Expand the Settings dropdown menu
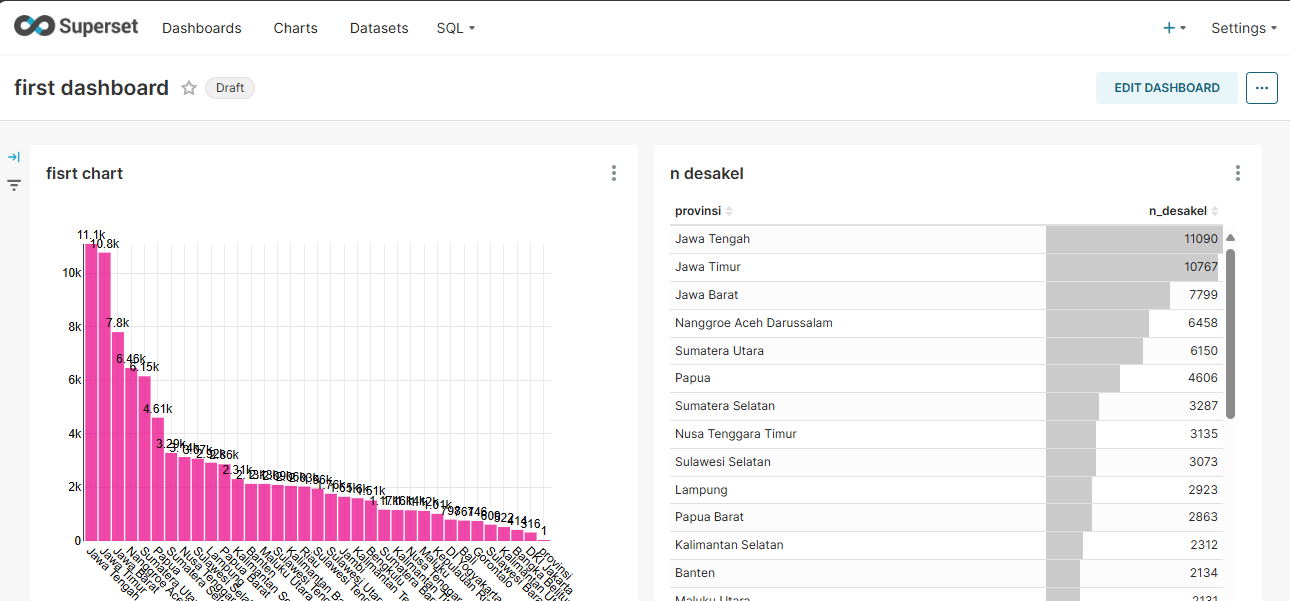This screenshot has width=1290, height=601. (1243, 28)
